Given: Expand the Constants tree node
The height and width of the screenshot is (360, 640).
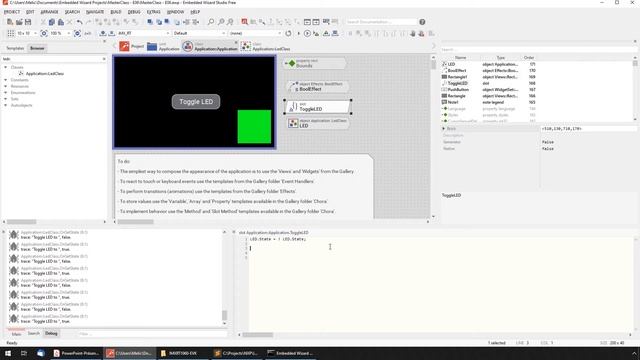Looking at the screenshot, I should point(6,80).
